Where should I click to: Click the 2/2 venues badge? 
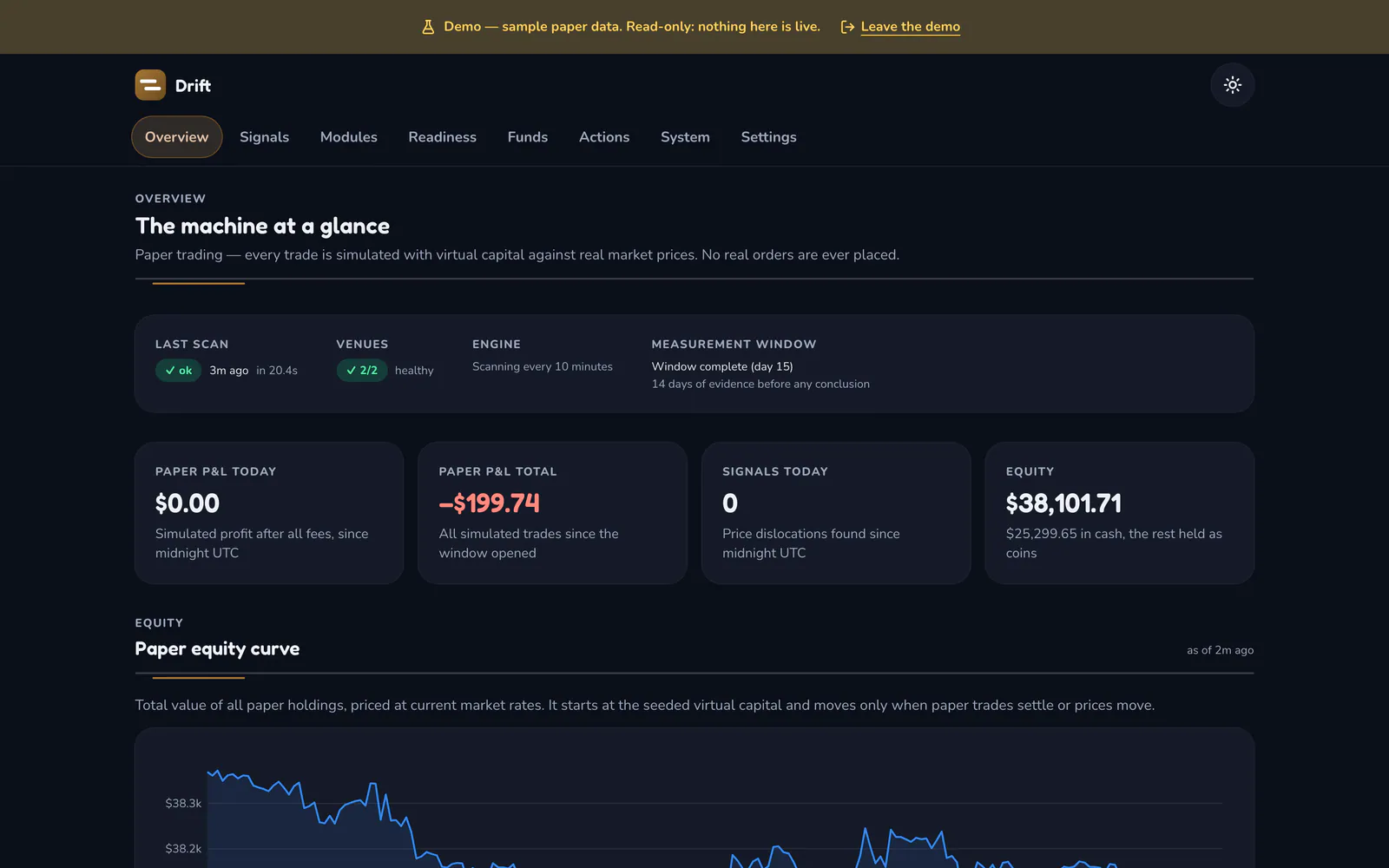coord(362,371)
